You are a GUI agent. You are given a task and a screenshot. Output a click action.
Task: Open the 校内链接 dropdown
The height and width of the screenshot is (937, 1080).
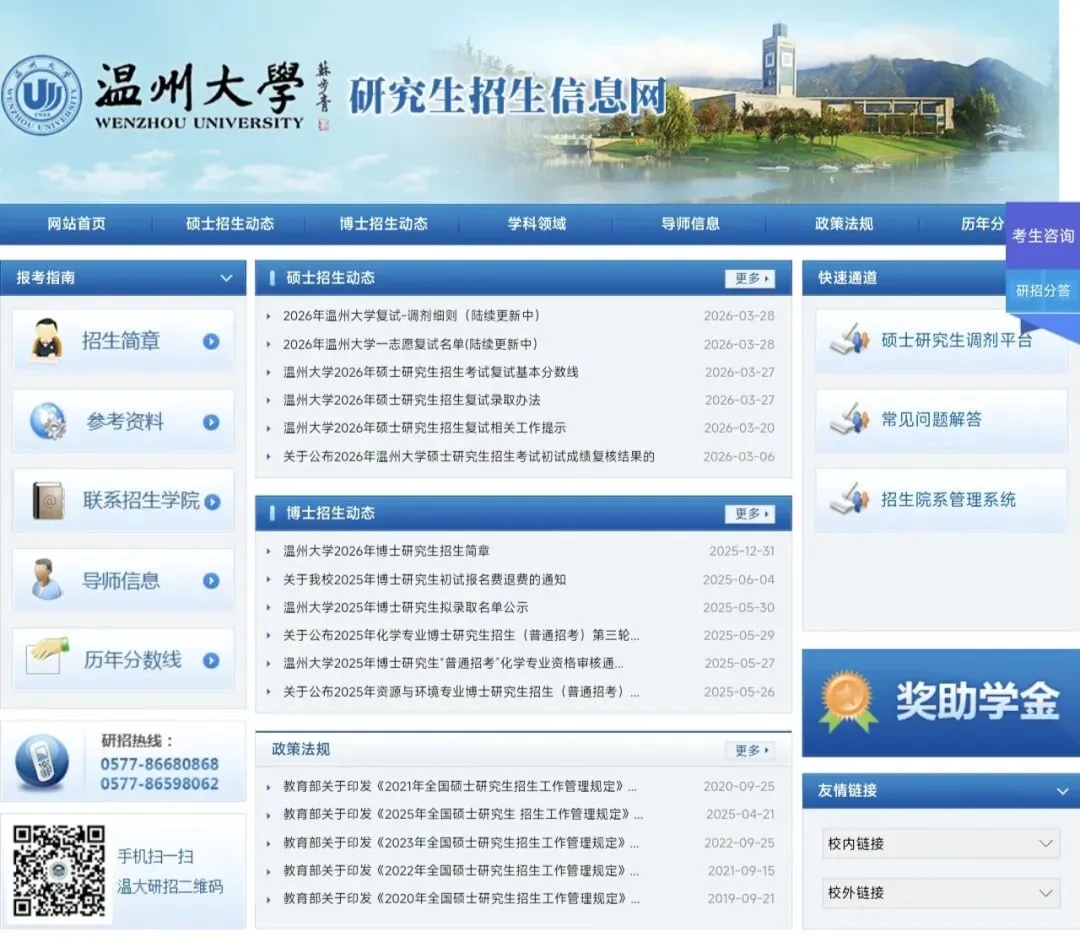coord(941,843)
